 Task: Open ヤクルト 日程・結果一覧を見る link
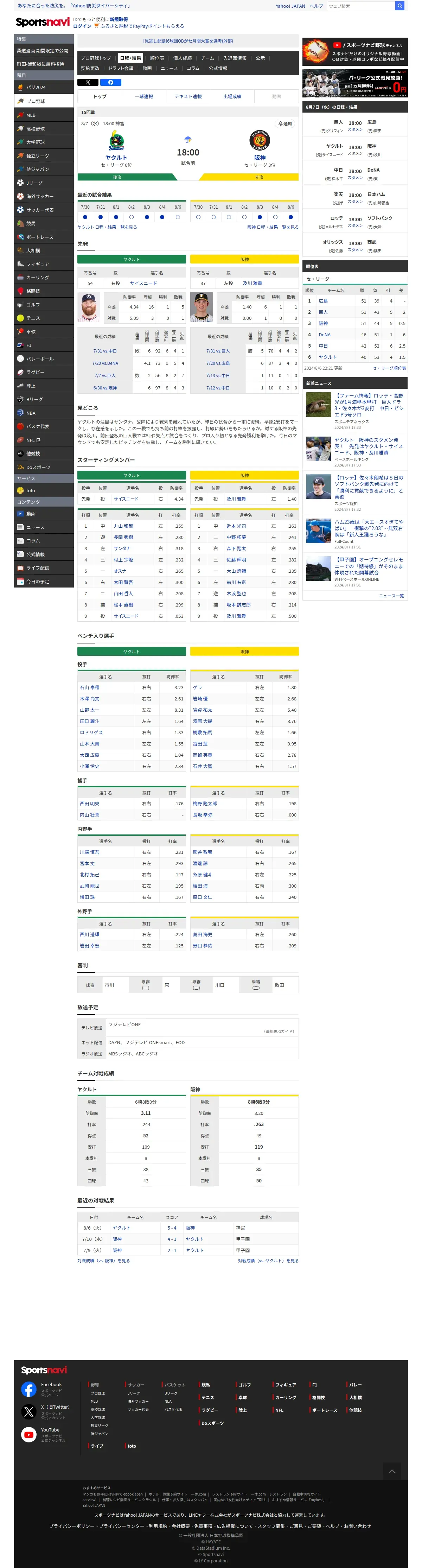pyautogui.click(x=107, y=227)
